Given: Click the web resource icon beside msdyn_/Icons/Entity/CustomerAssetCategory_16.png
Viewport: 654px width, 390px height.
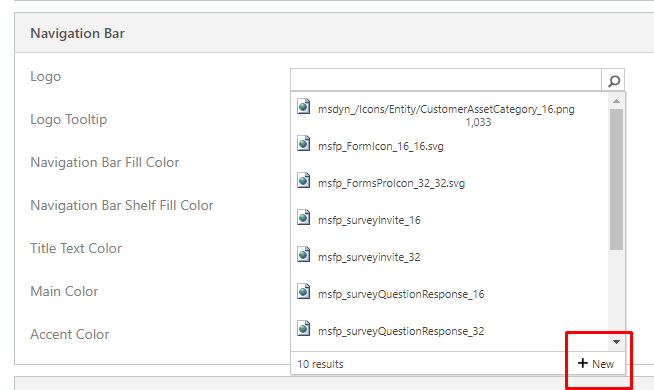Looking at the screenshot, I should click(304, 106).
